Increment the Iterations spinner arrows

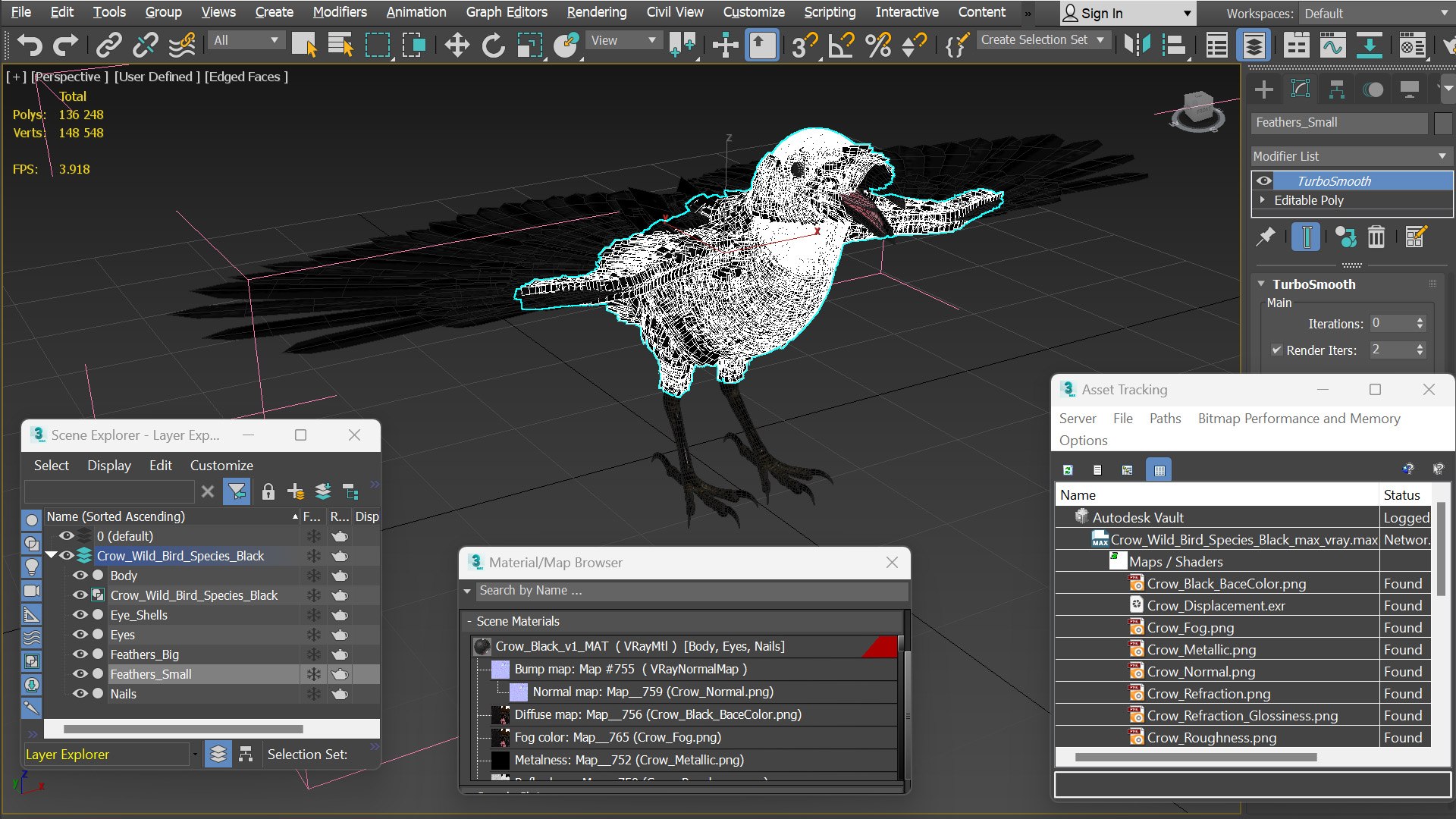(1420, 320)
